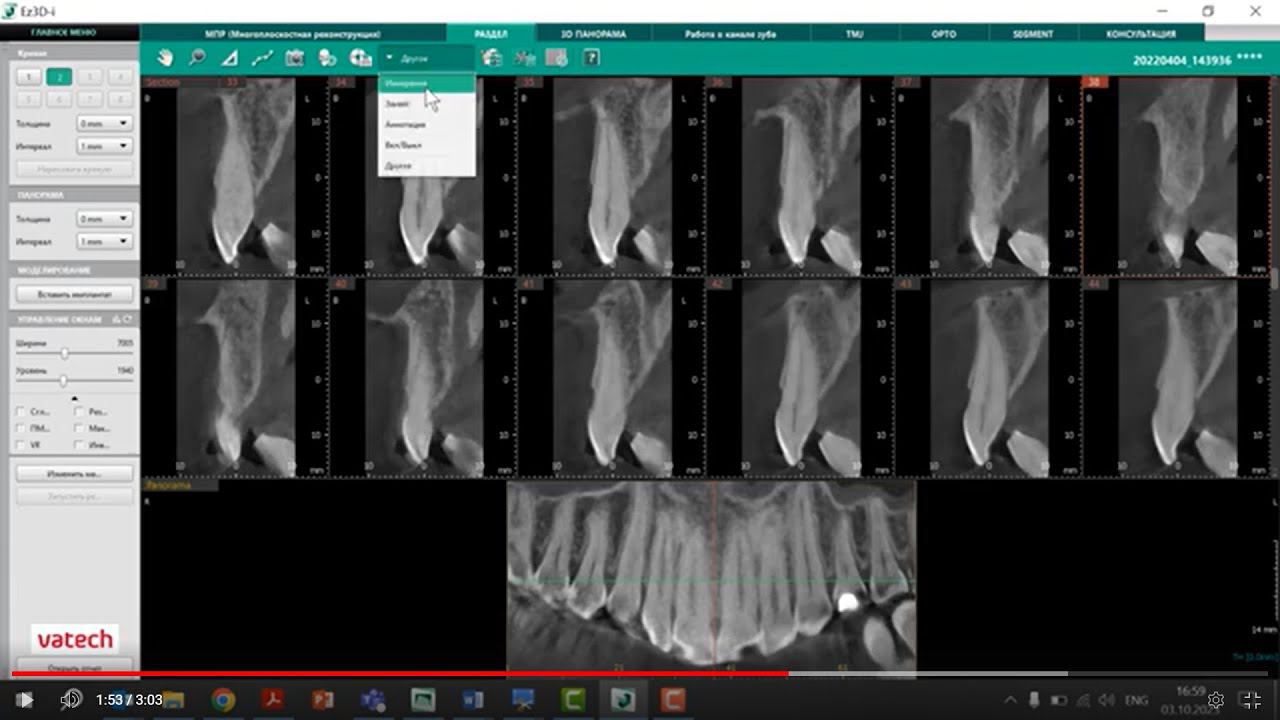This screenshot has height=720, width=1280.
Task: Exit fullscreen in the video player
Action: 1252,700
